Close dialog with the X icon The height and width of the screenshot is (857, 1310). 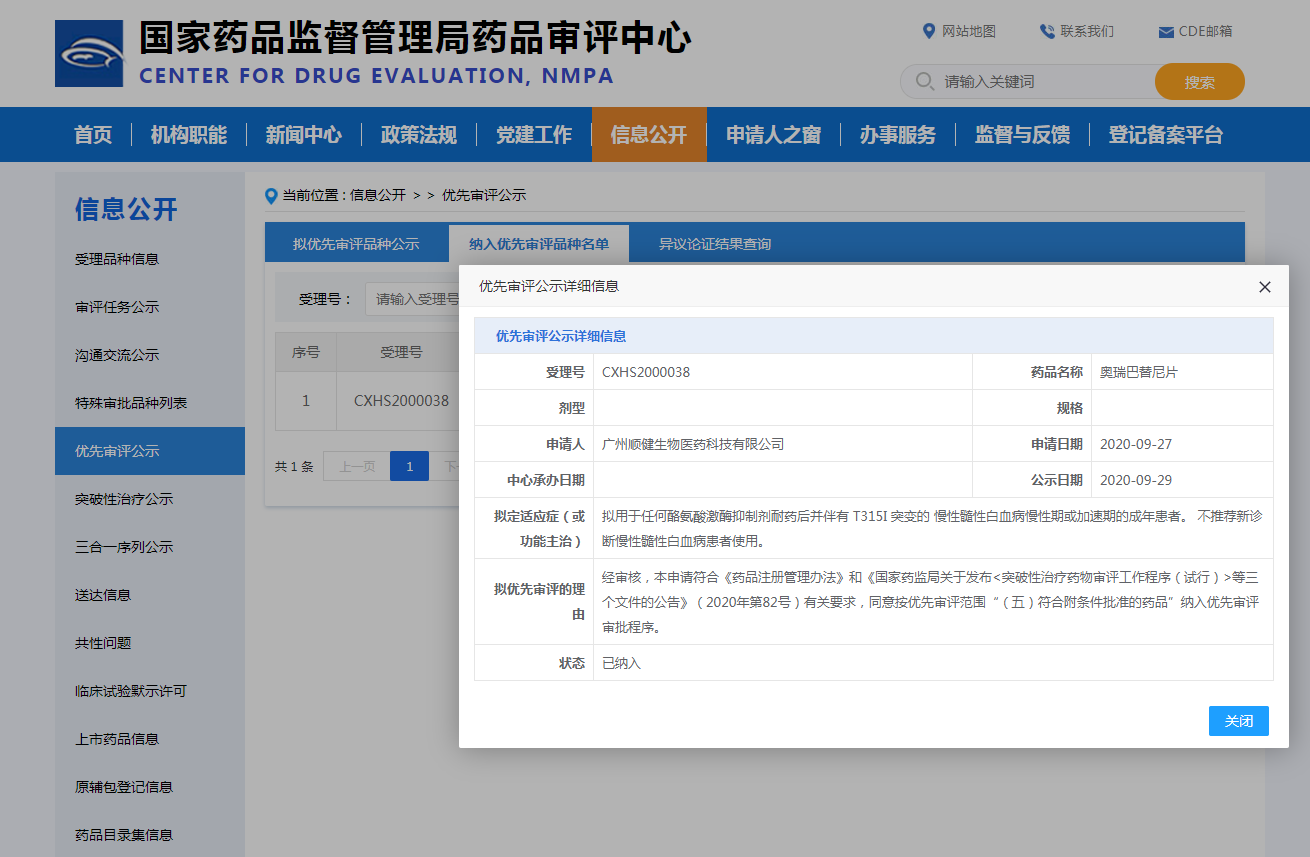tap(1264, 287)
